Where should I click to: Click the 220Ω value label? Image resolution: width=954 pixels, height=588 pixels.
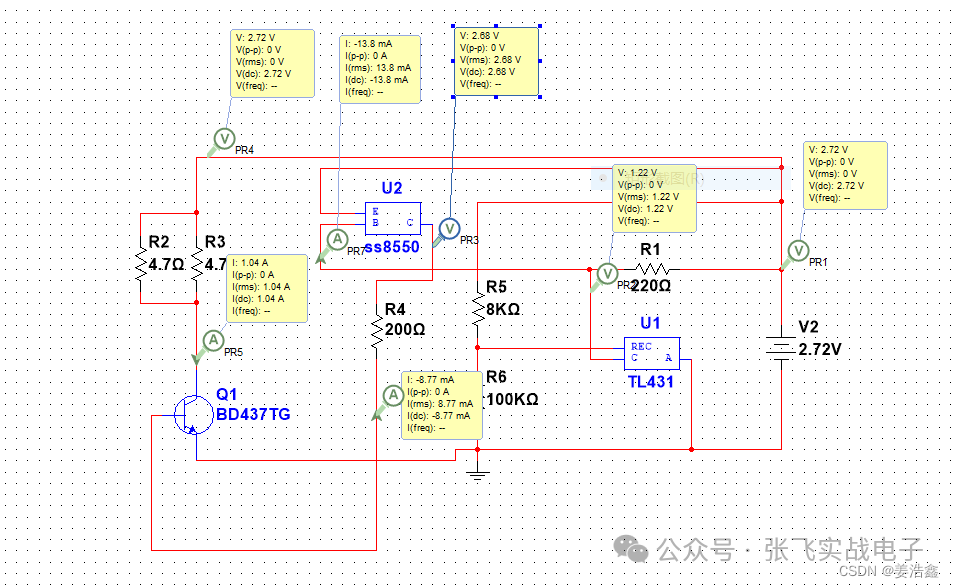coord(651,285)
